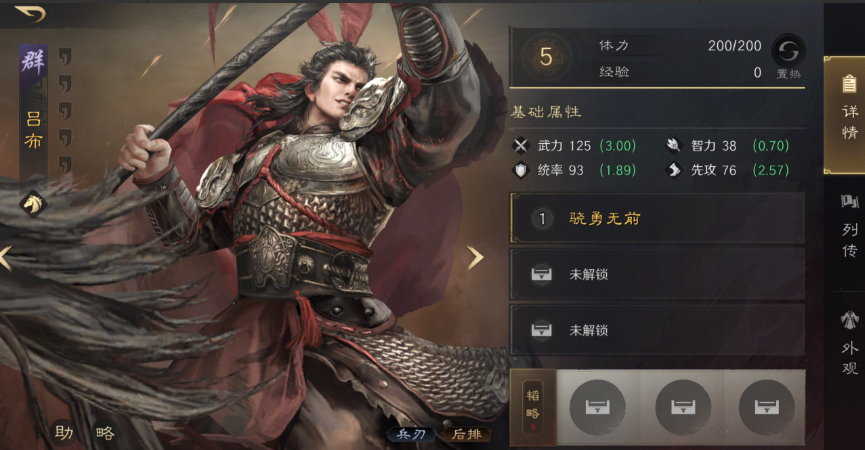
Task: Tap the 智力 attribute icon
Action: (x=674, y=146)
